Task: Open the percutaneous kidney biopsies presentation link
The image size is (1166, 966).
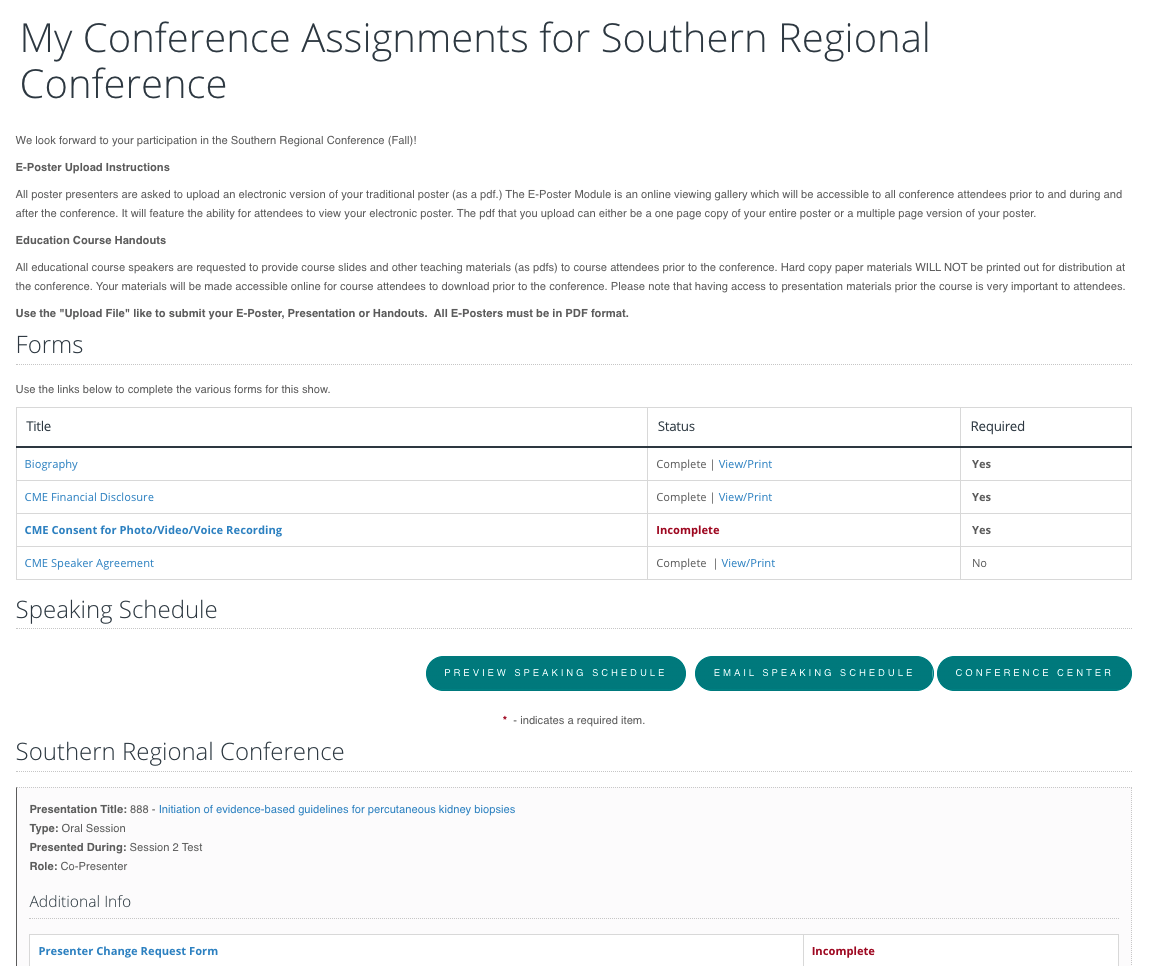Action: click(337, 809)
